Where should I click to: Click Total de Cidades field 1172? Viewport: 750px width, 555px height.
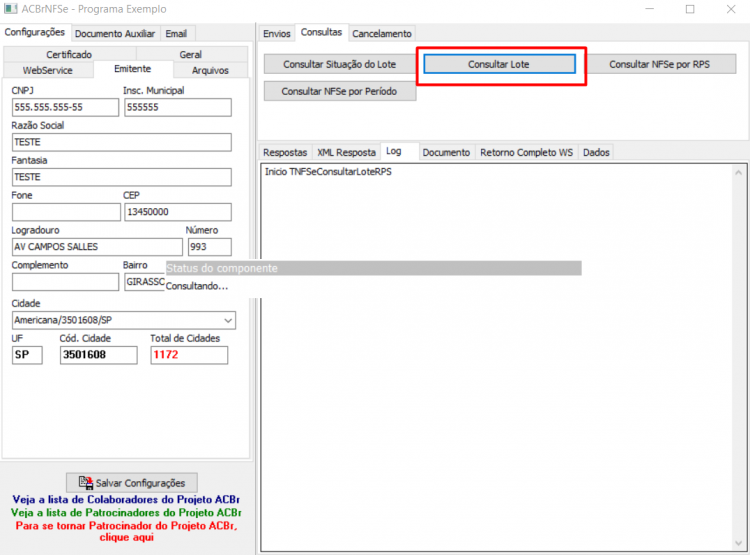coord(189,355)
